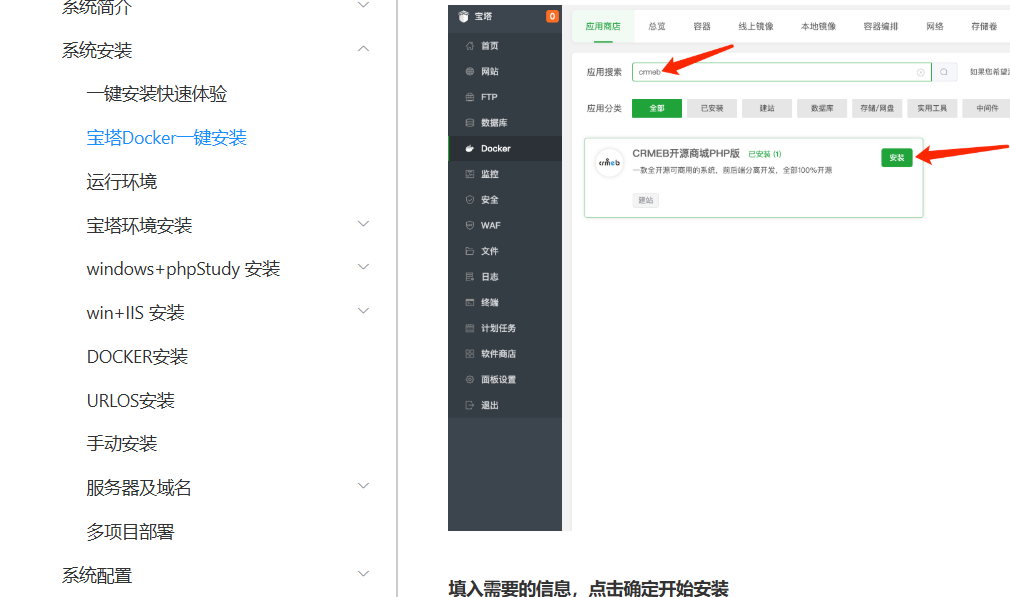This screenshot has width=1010, height=597.
Task: Expand the 宝塔环境安装 chevron
Action: click(x=363, y=223)
